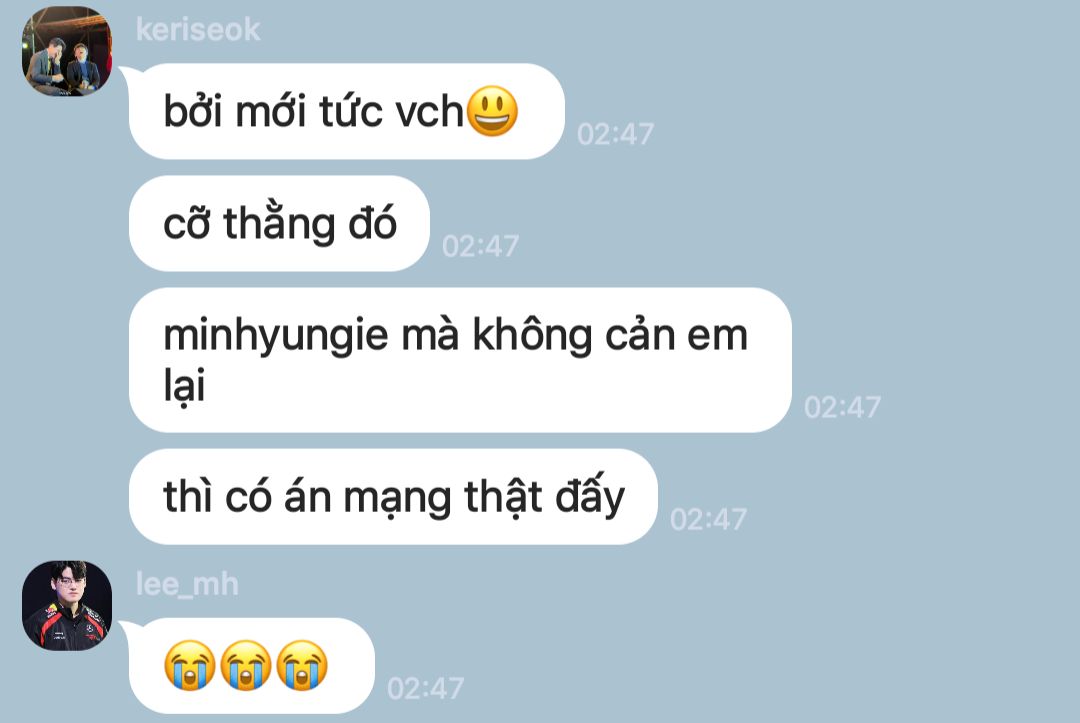
Task: Select the 'minhyungie mà không cản em lại' message
Action: click(x=460, y=360)
